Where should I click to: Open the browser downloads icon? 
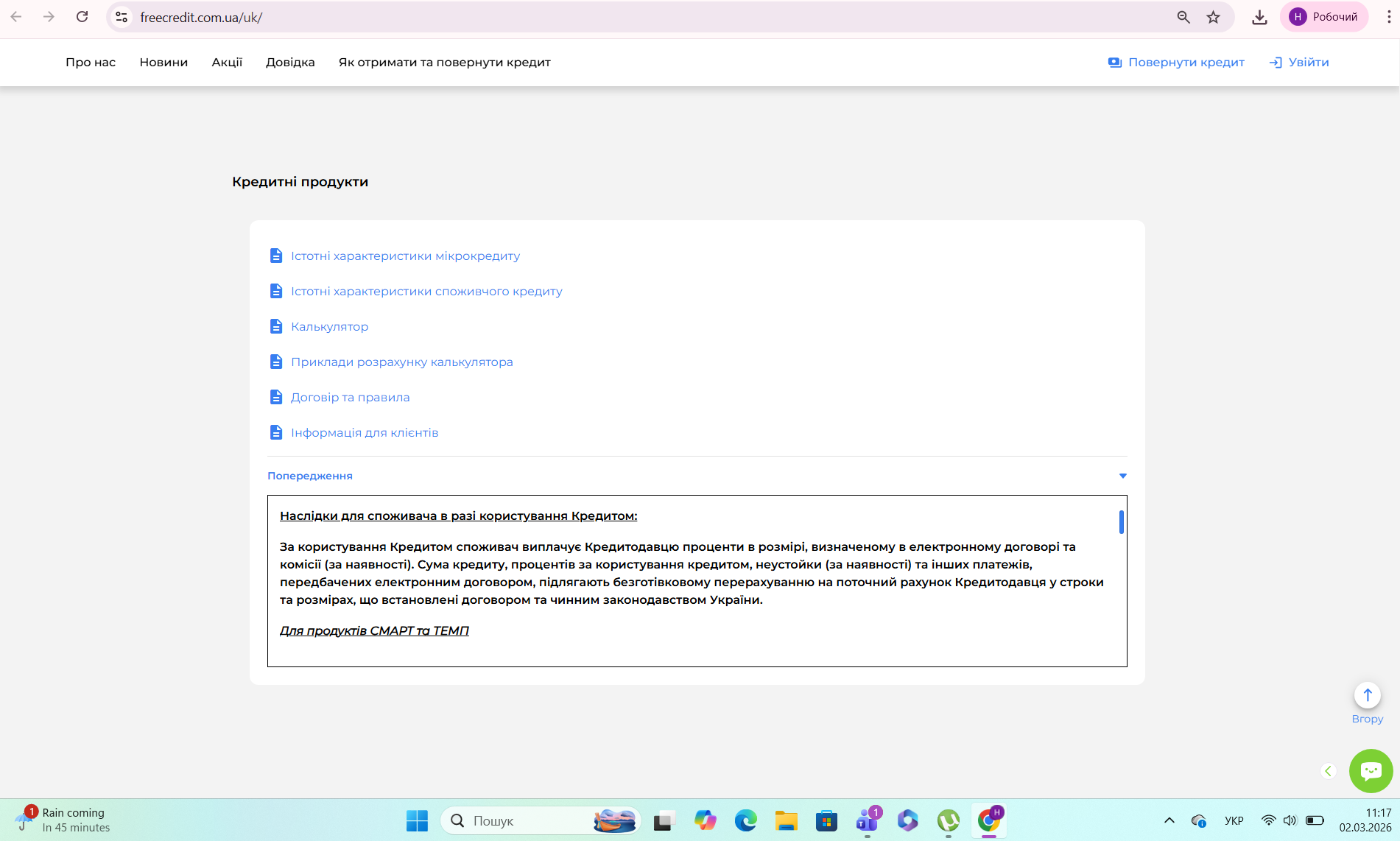[x=1259, y=17]
